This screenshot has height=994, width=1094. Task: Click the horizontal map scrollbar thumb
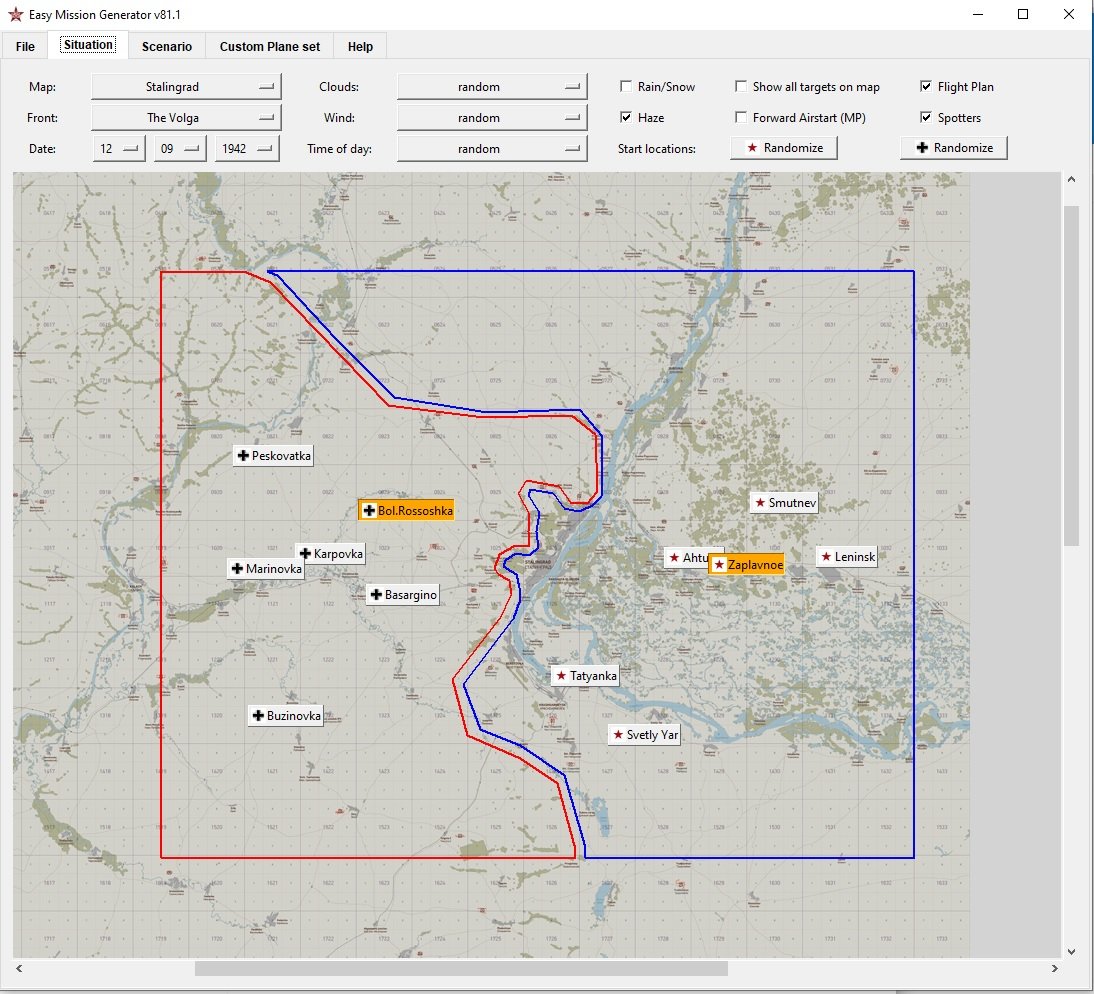coord(460,968)
